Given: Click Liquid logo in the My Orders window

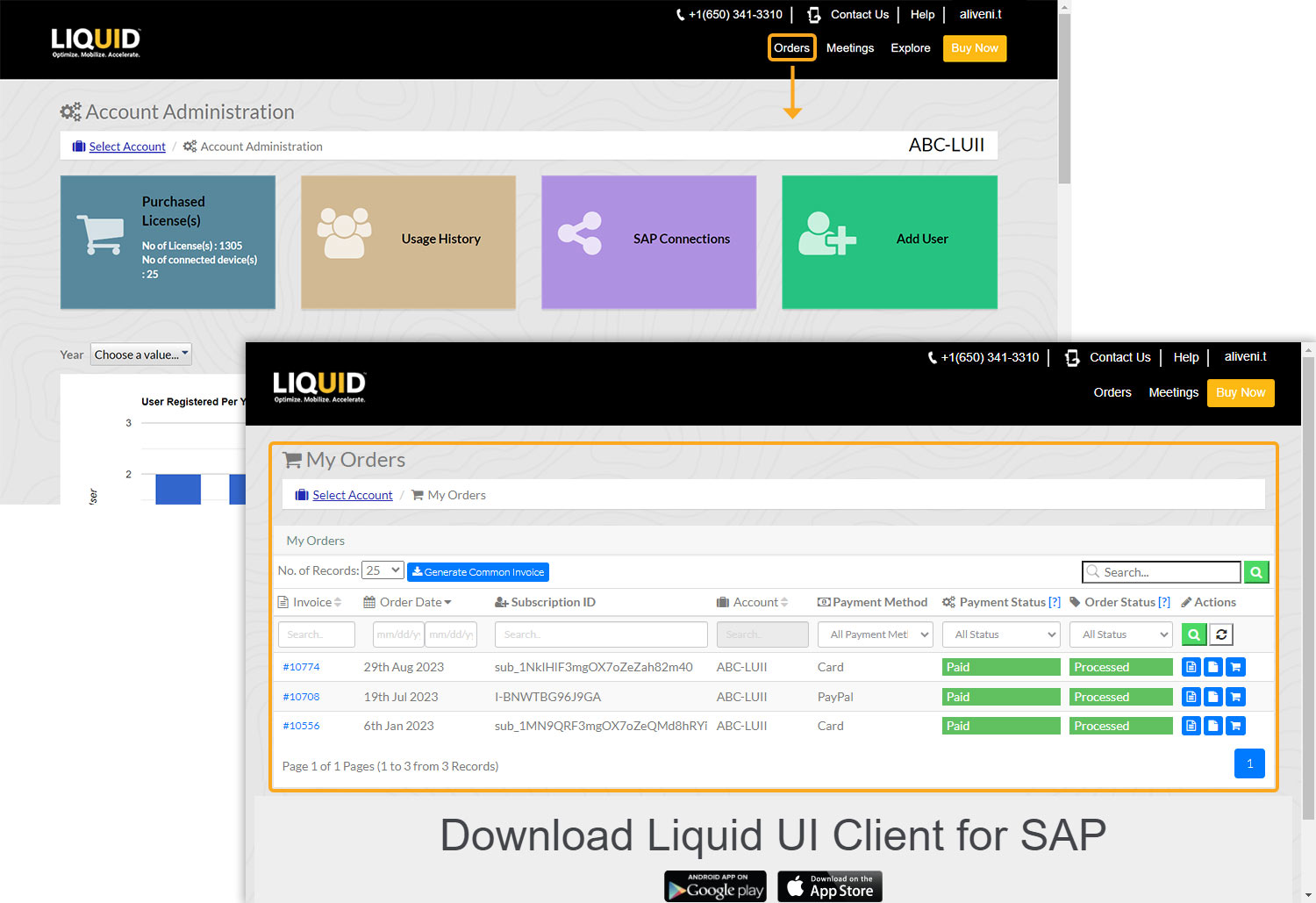Looking at the screenshot, I should pos(319,386).
